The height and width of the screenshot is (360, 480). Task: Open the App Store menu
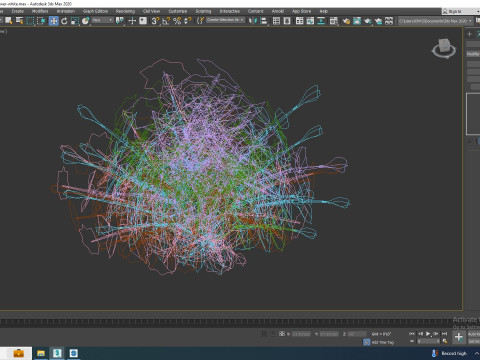click(301, 11)
